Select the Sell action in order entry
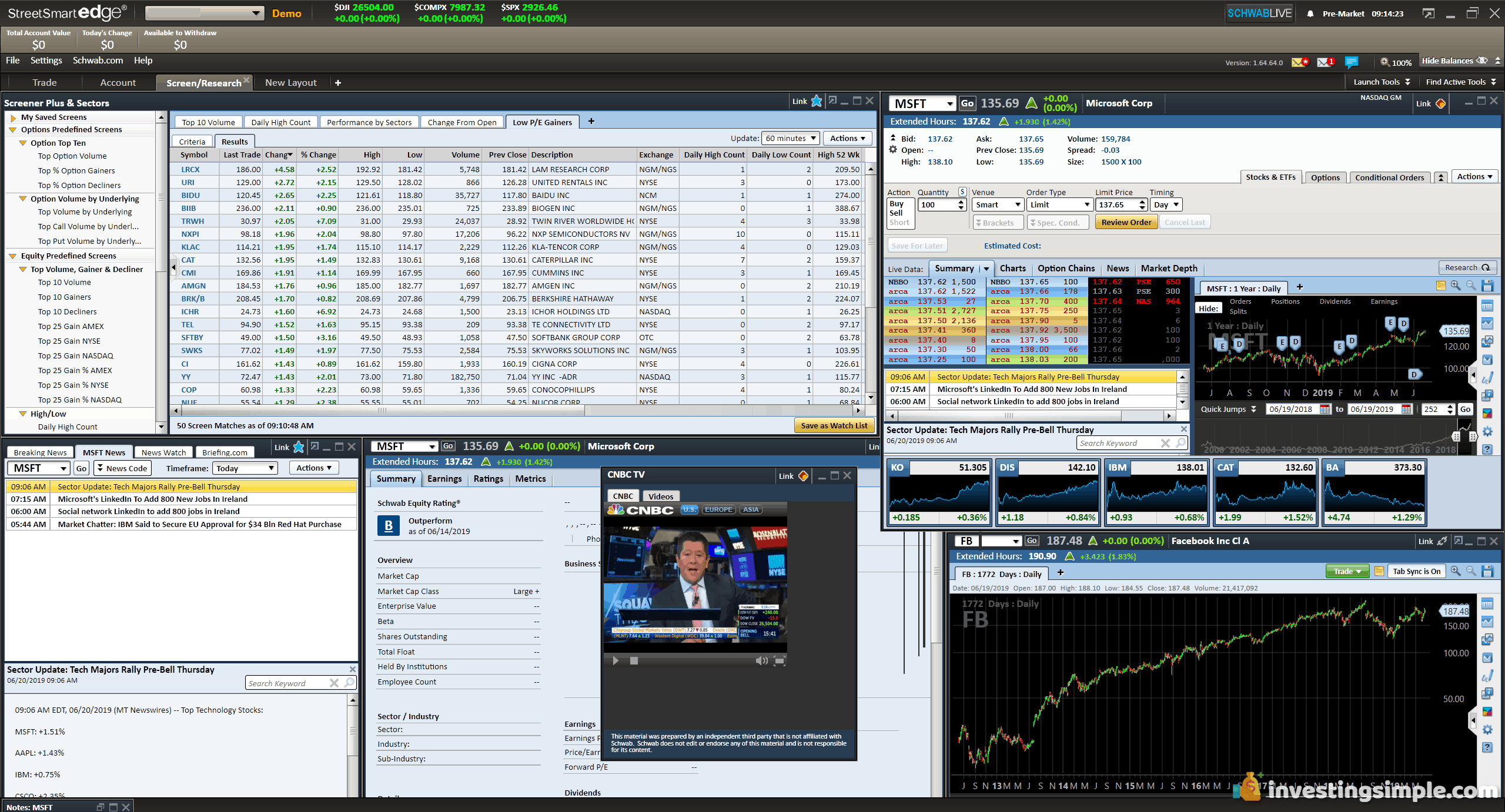This screenshot has width=1505, height=812. pyautogui.click(x=896, y=213)
